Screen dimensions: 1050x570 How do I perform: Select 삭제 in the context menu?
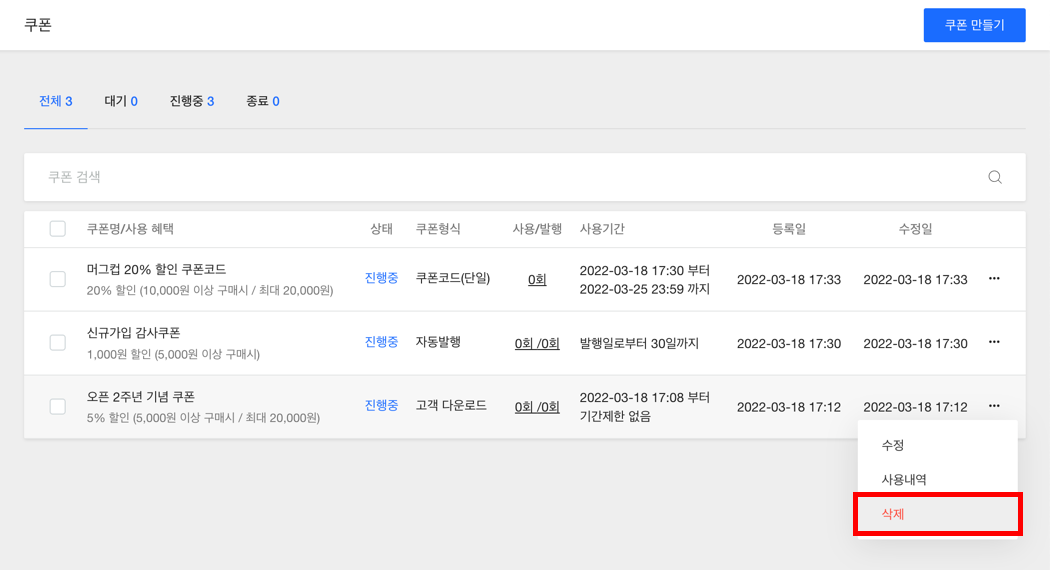893,514
